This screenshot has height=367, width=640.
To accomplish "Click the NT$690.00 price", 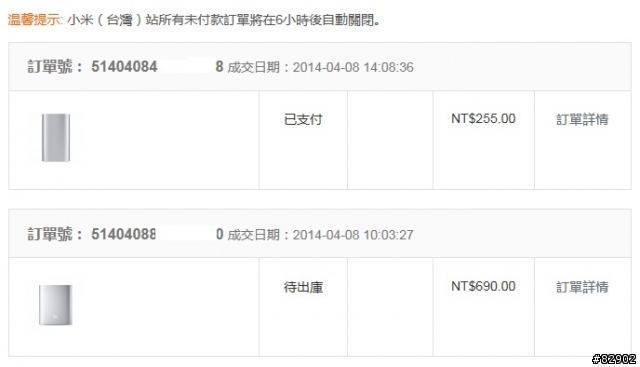I will [483, 286].
